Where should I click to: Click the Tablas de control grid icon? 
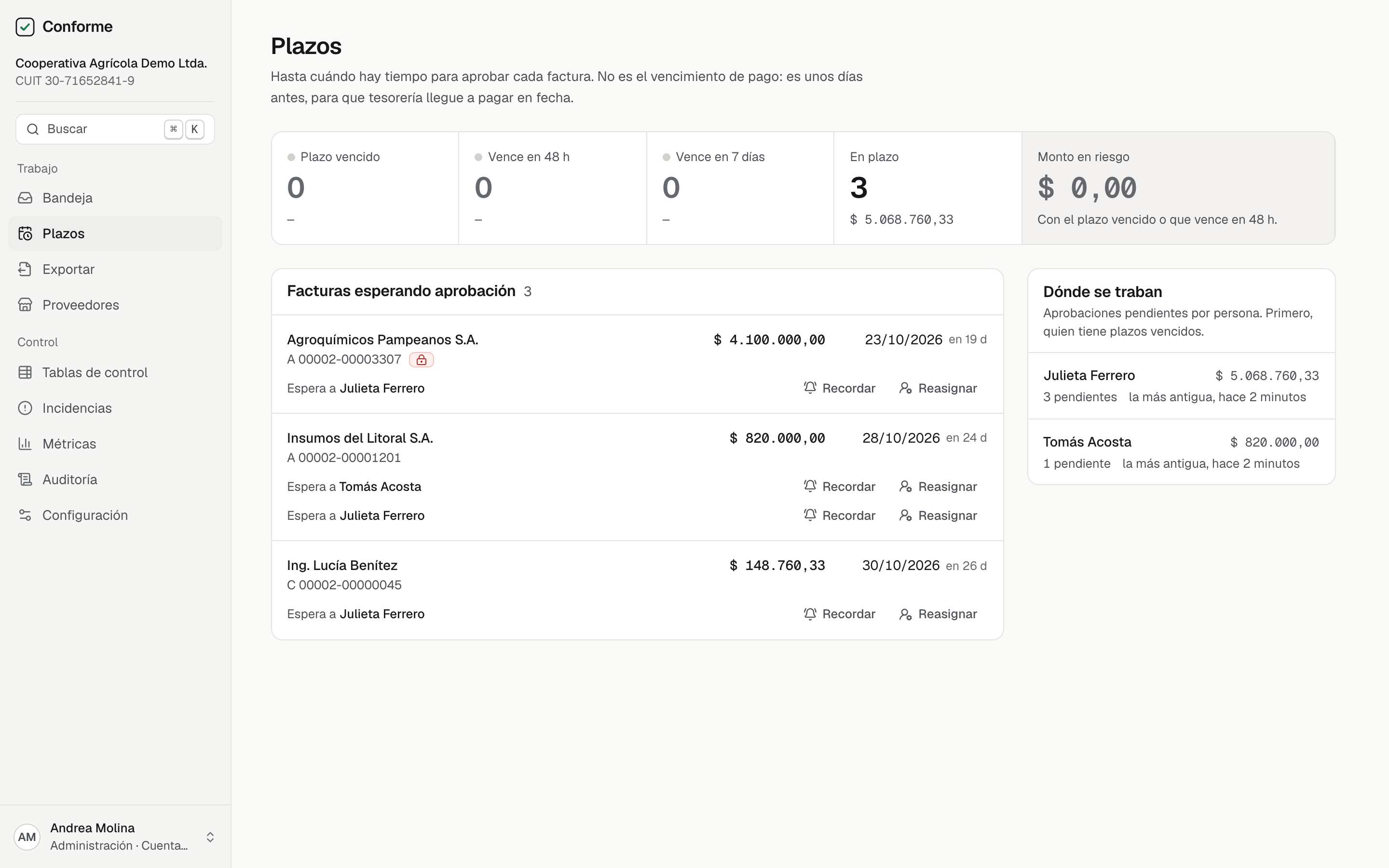(x=25, y=373)
